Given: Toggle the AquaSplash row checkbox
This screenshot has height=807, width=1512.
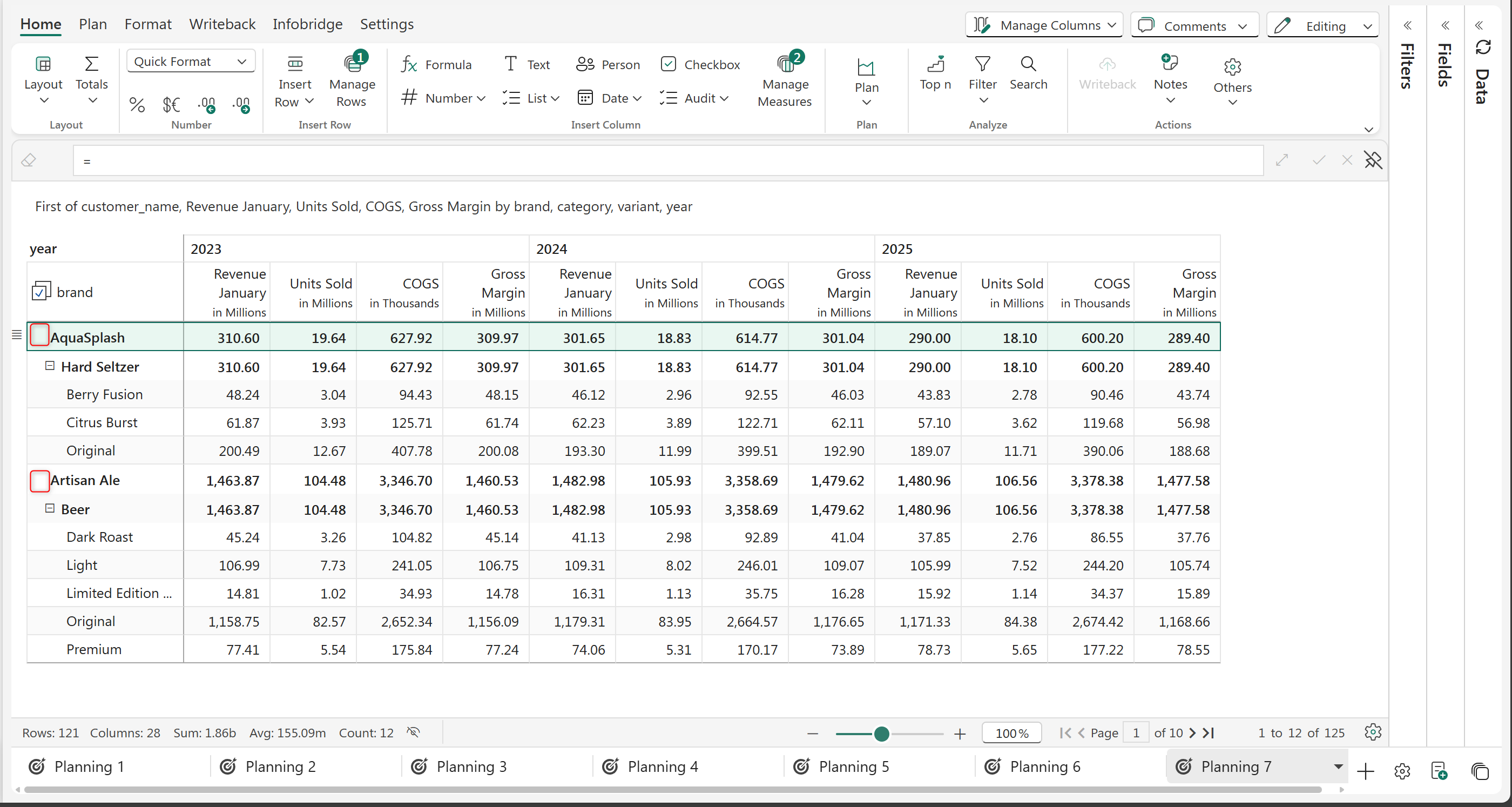Looking at the screenshot, I should point(39,335).
